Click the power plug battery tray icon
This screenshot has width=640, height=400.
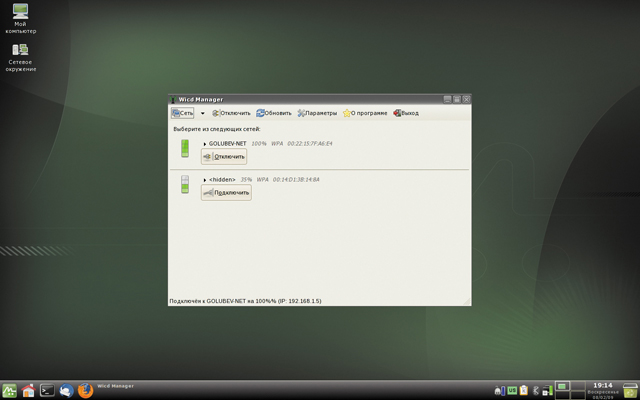(x=500, y=391)
